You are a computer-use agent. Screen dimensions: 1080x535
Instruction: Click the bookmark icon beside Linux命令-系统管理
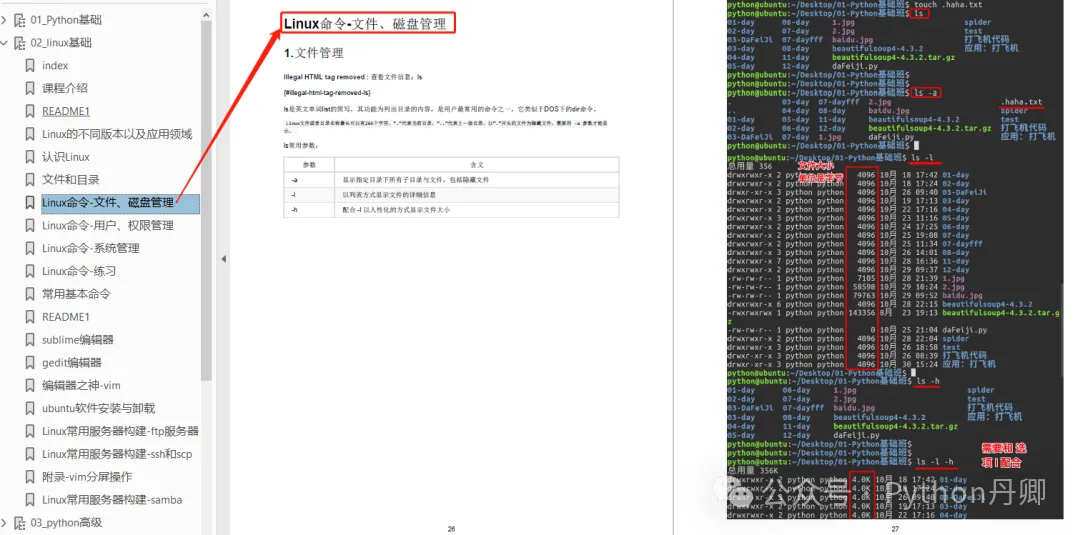(30, 248)
